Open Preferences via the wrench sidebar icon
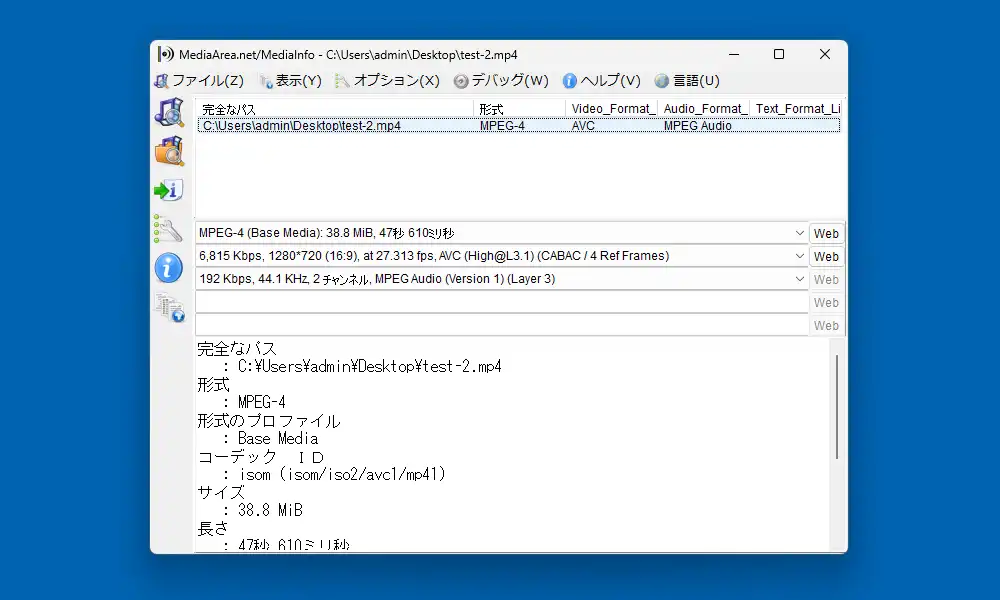 168,228
